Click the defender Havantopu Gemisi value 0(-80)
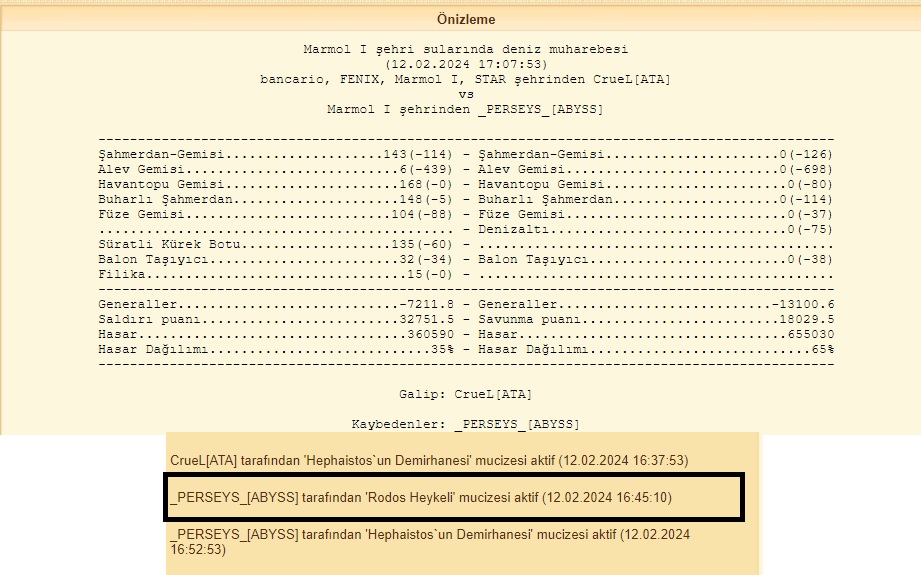 click(811, 184)
